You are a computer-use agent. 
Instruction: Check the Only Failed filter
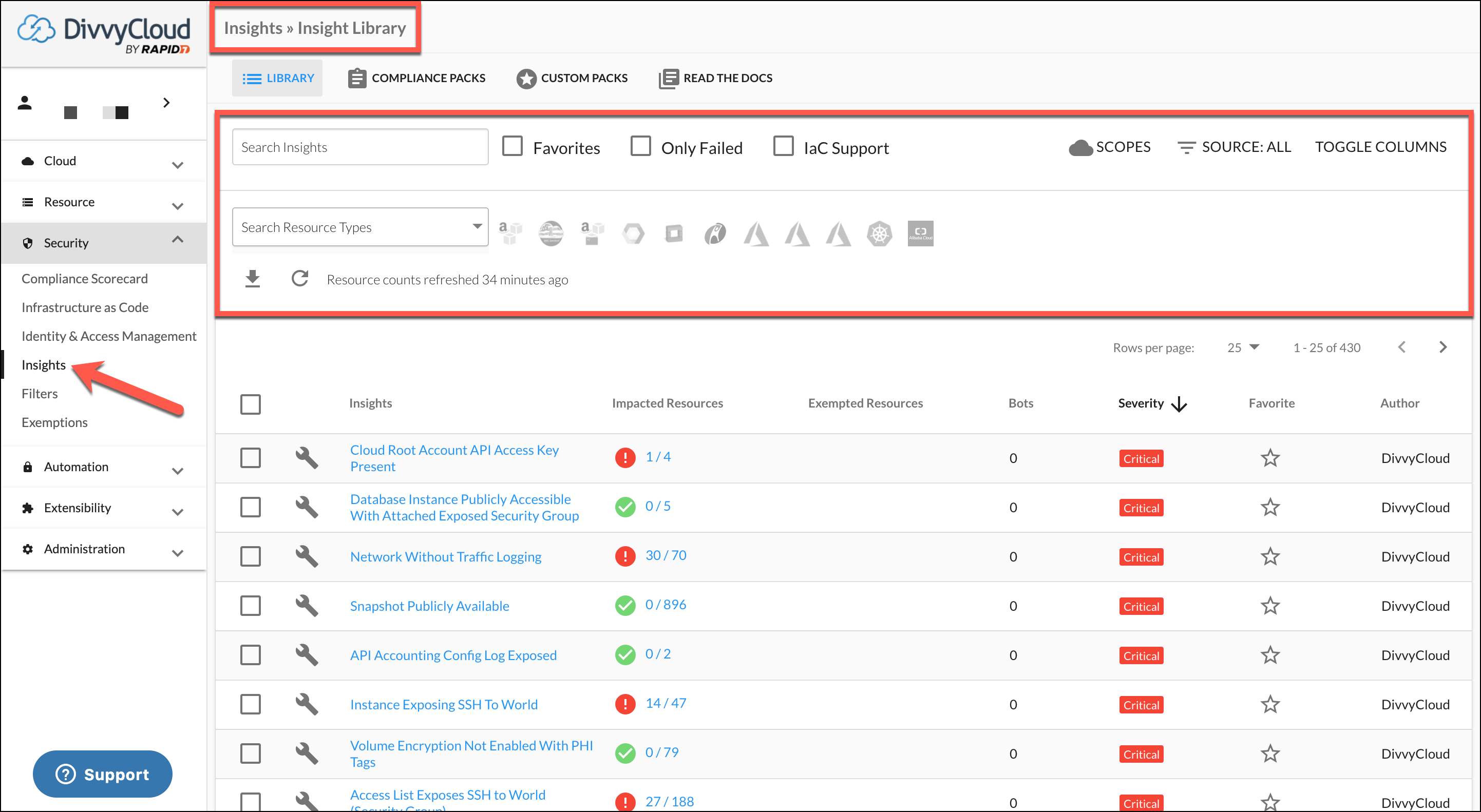point(640,146)
